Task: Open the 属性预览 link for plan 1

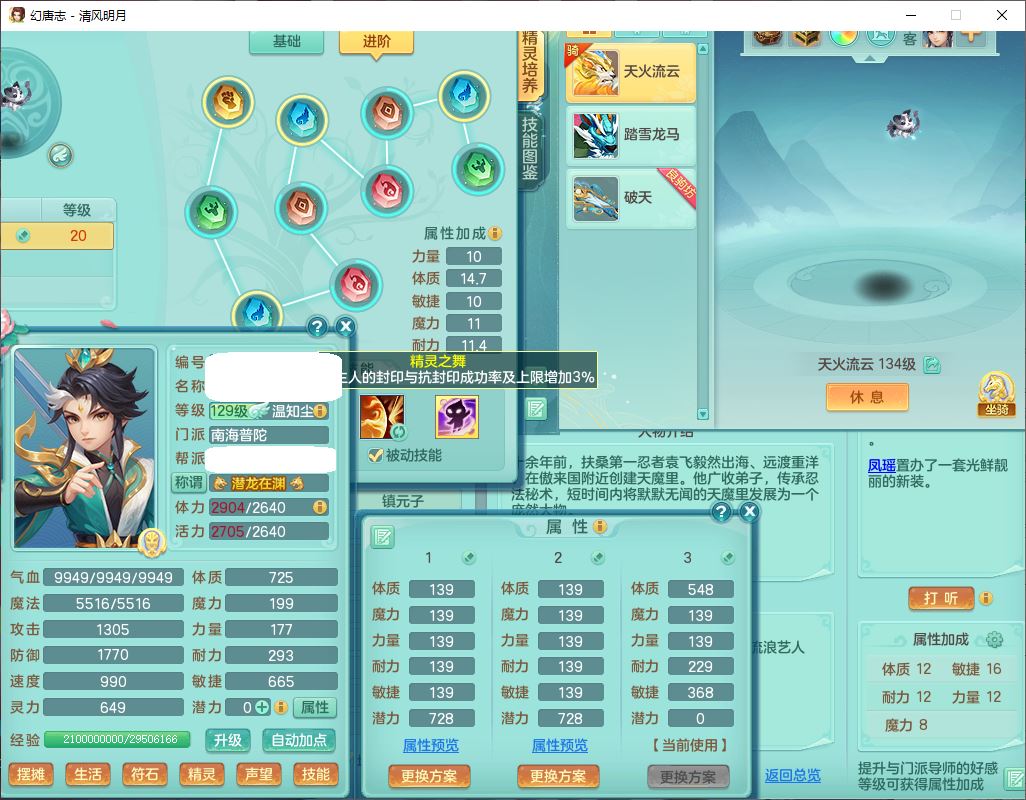Action: point(431,746)
